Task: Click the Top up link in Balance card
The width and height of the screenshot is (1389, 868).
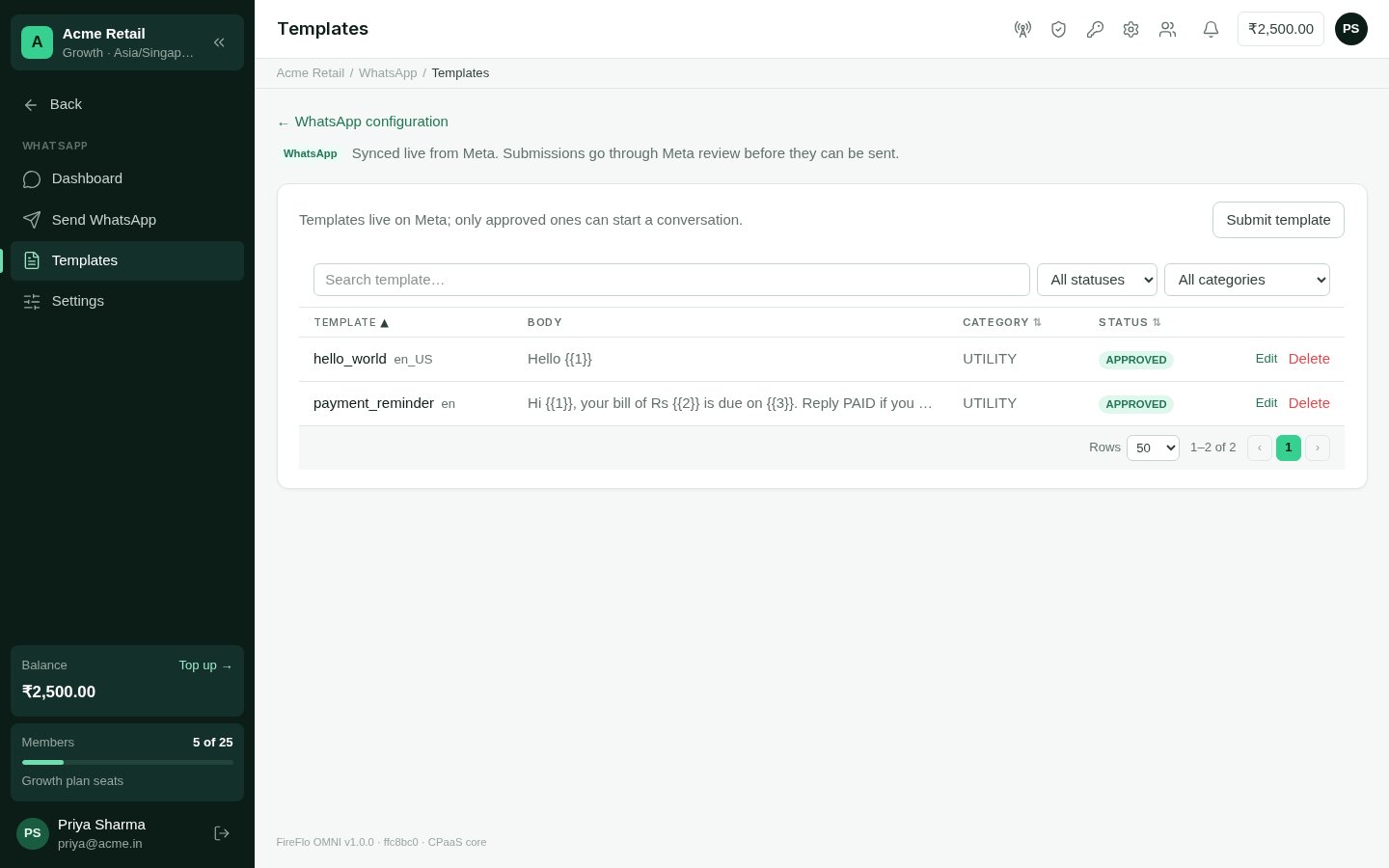Action: click(205, 665)
